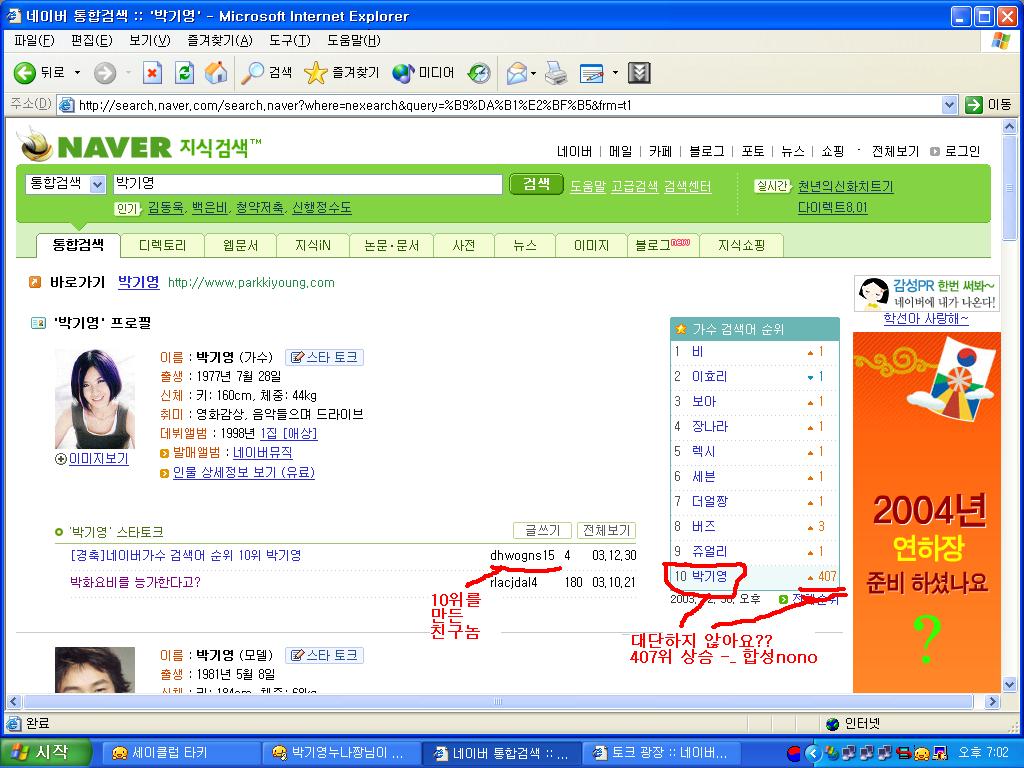The width and height of the screenshot is (1024, 768).
Task: Switch to the 디렉토리 tab
Action: tap(163, 246)
